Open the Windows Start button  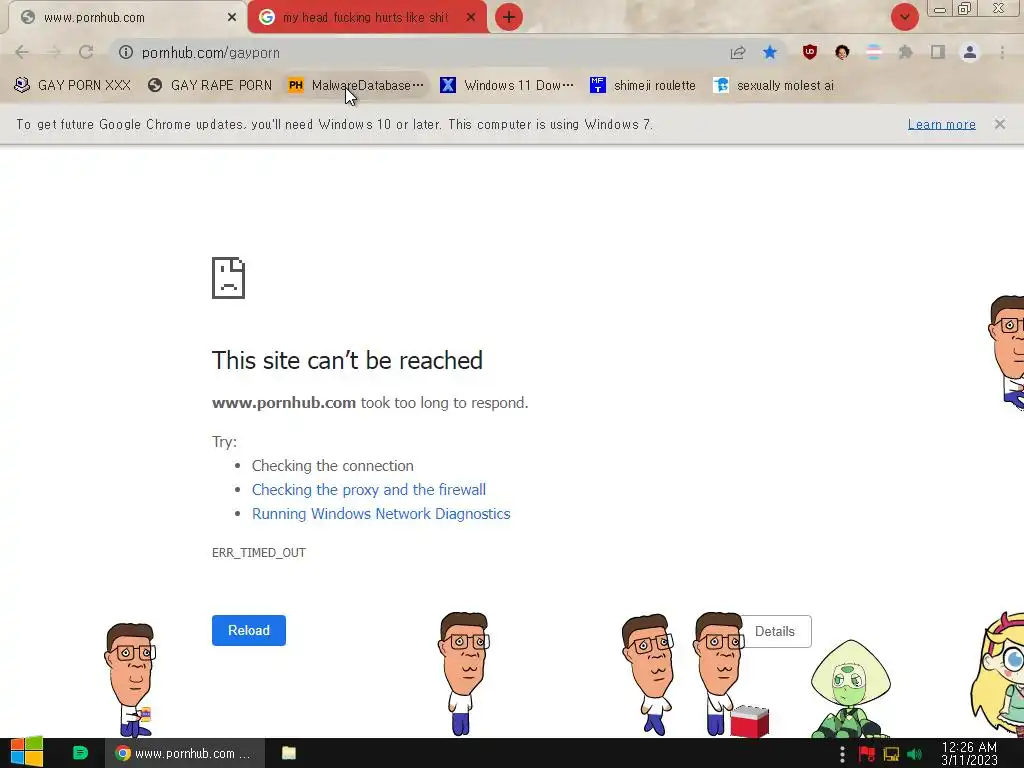click(x=27, y=753)
